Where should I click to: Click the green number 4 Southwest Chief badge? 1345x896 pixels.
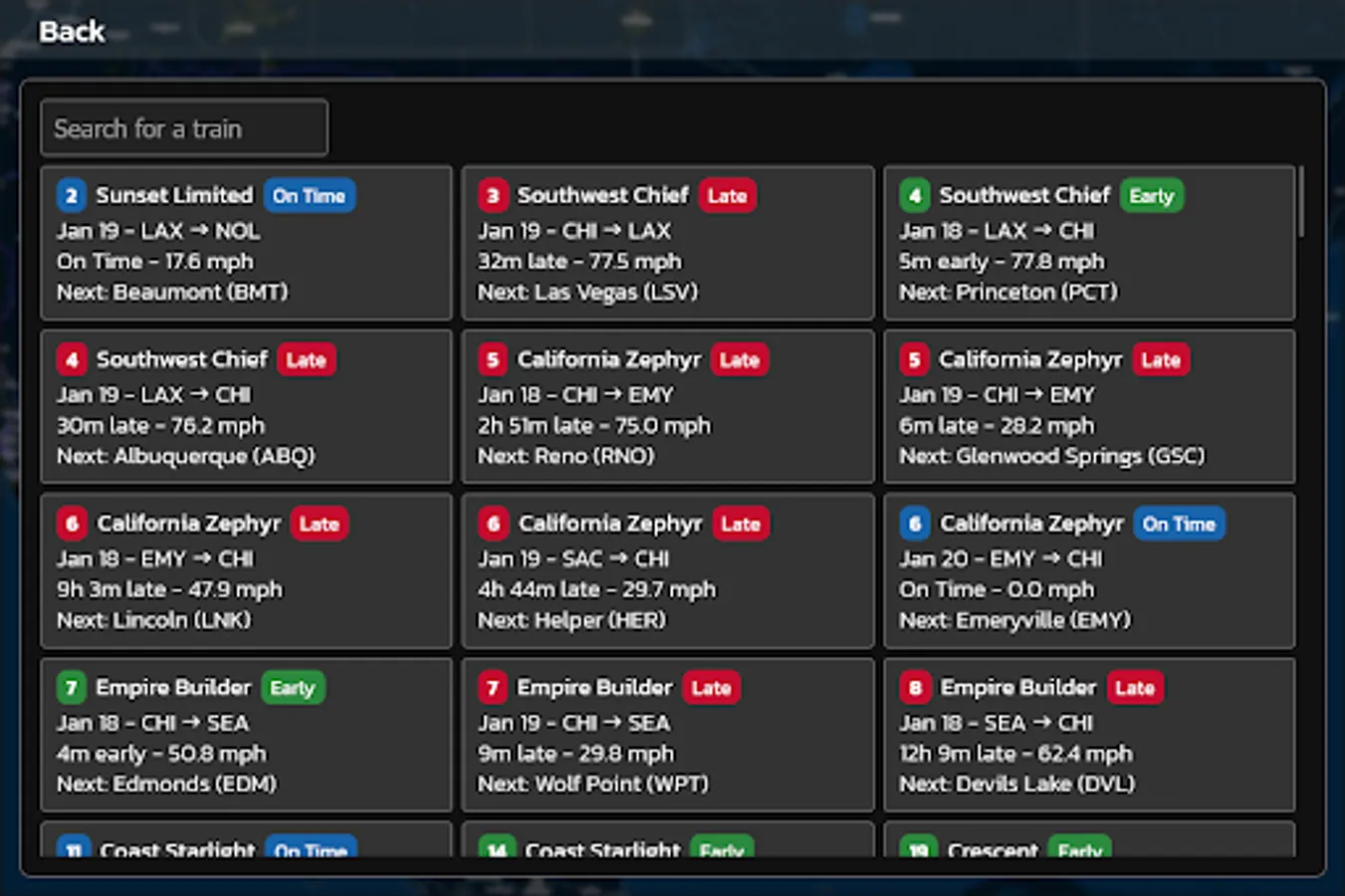pos(914,196)
